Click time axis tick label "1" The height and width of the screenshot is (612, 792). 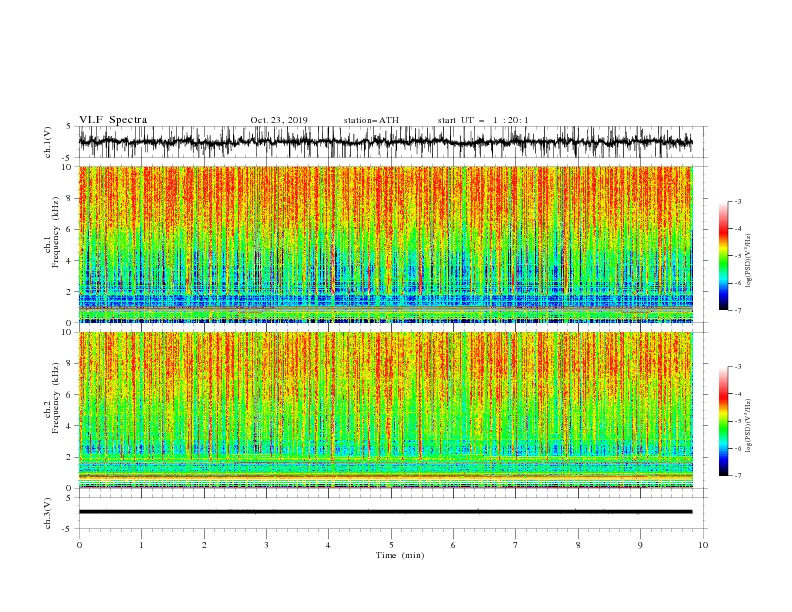coord(141,545)
